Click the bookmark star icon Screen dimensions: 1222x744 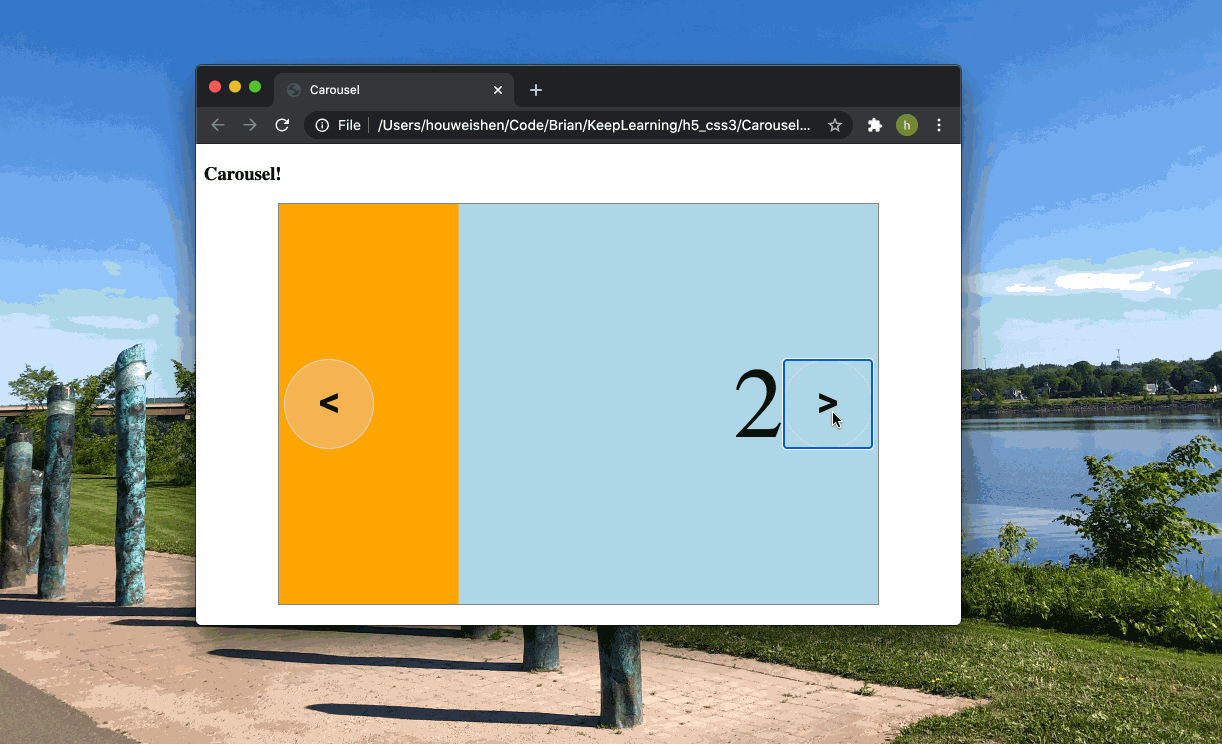(835, 125)
